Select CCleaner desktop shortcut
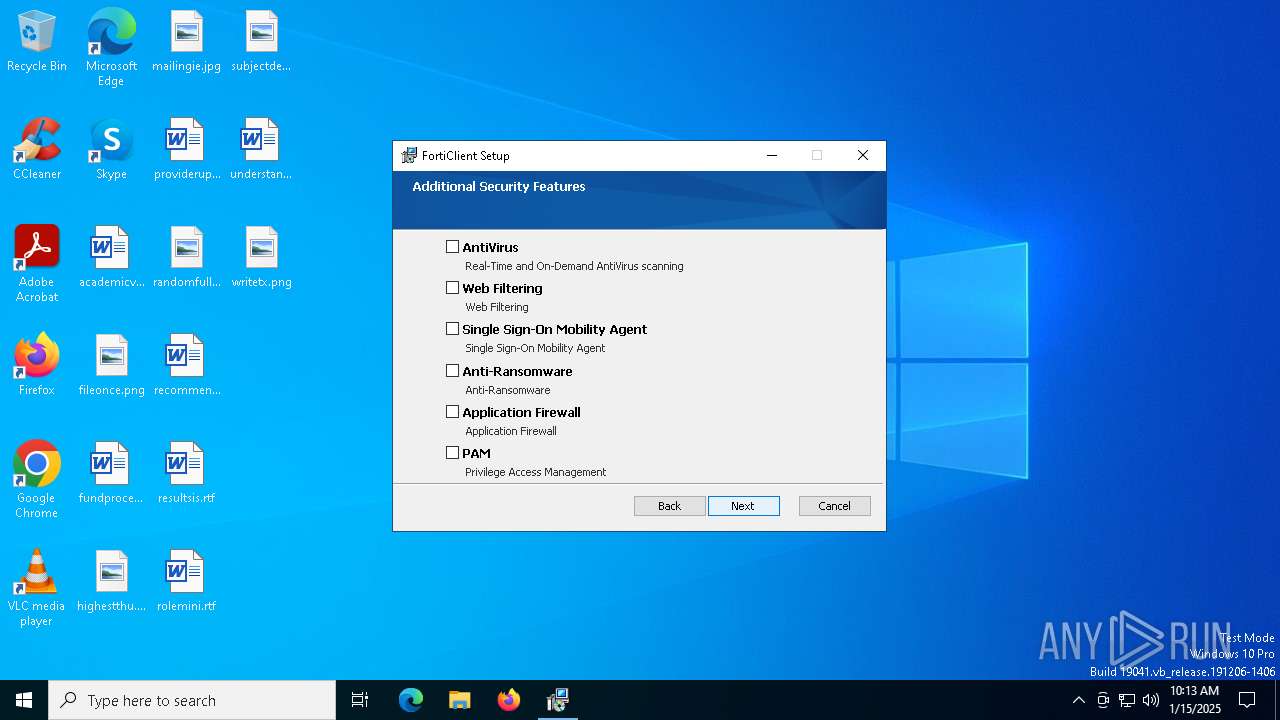 click(x=37, y=149)
